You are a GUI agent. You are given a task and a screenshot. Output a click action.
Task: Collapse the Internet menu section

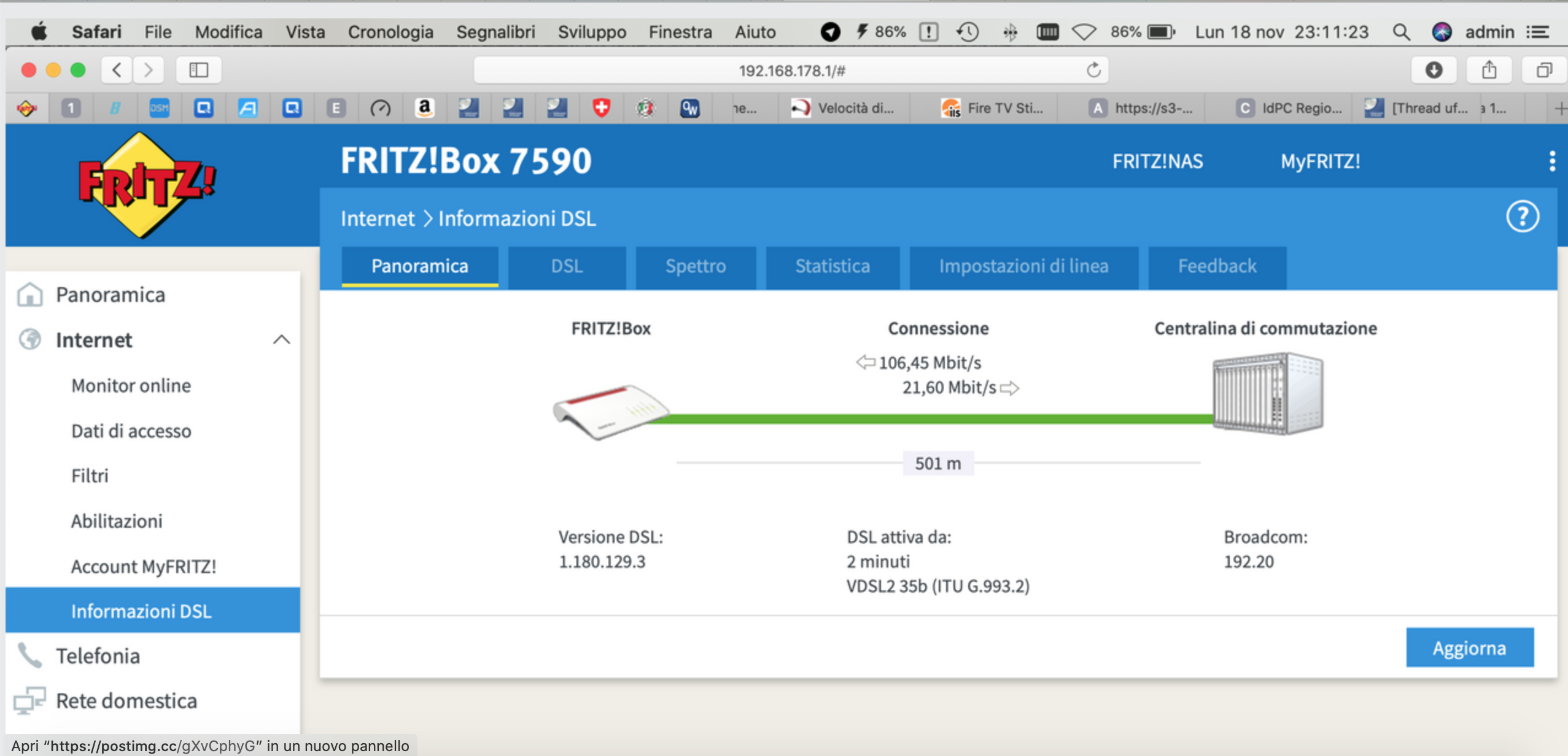tap(281, 340)
